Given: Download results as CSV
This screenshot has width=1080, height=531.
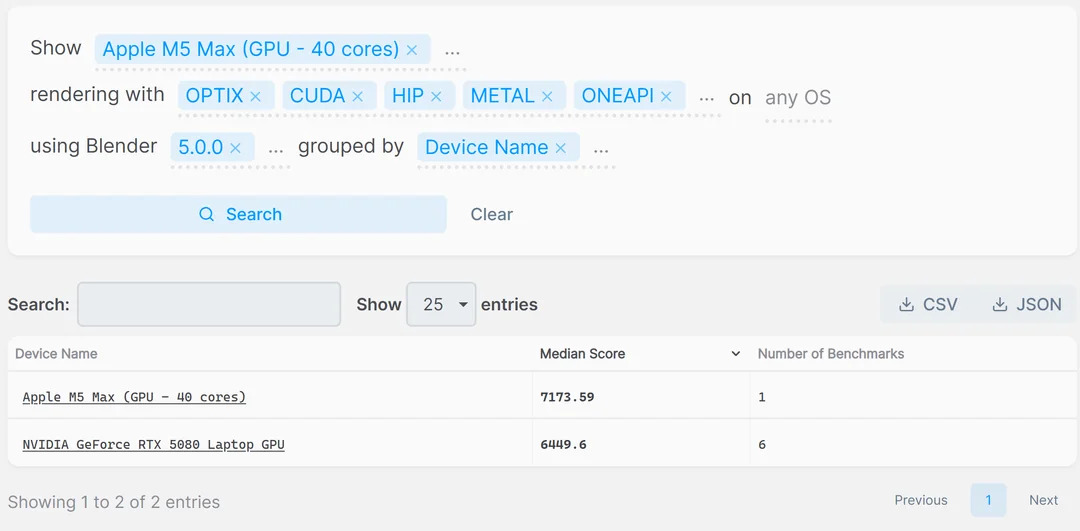Looking at the screenshot, I should tap(928, 304).
